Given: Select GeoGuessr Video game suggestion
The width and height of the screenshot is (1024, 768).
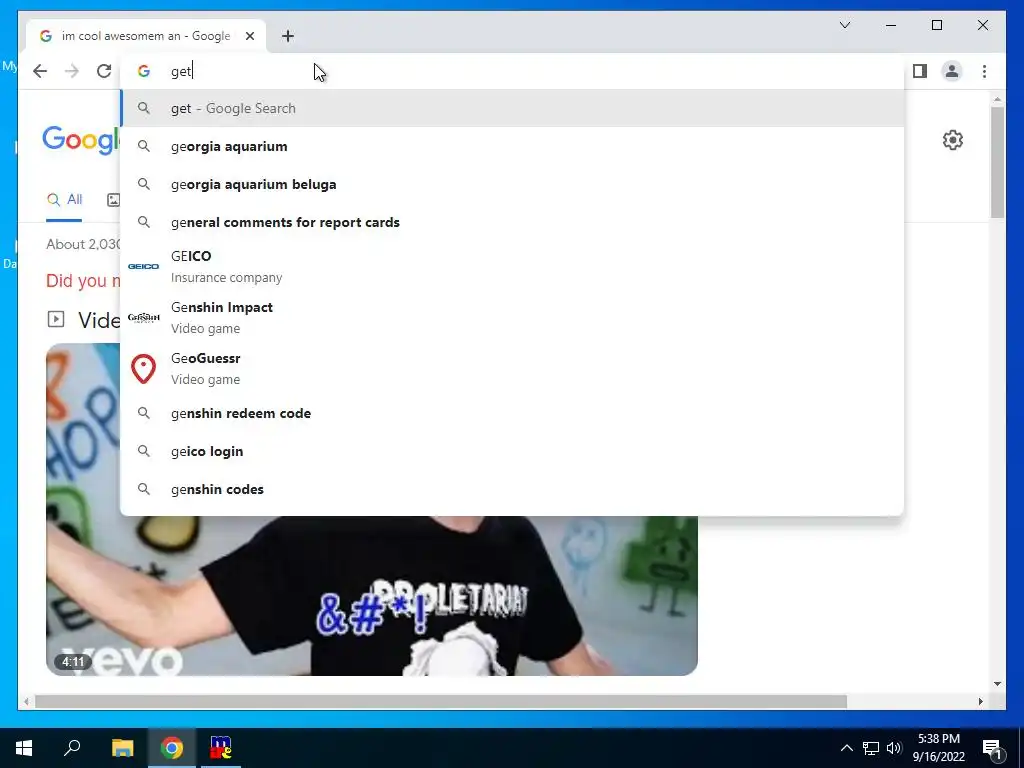Looking at the screenshot, I should [x=513, y=368].
